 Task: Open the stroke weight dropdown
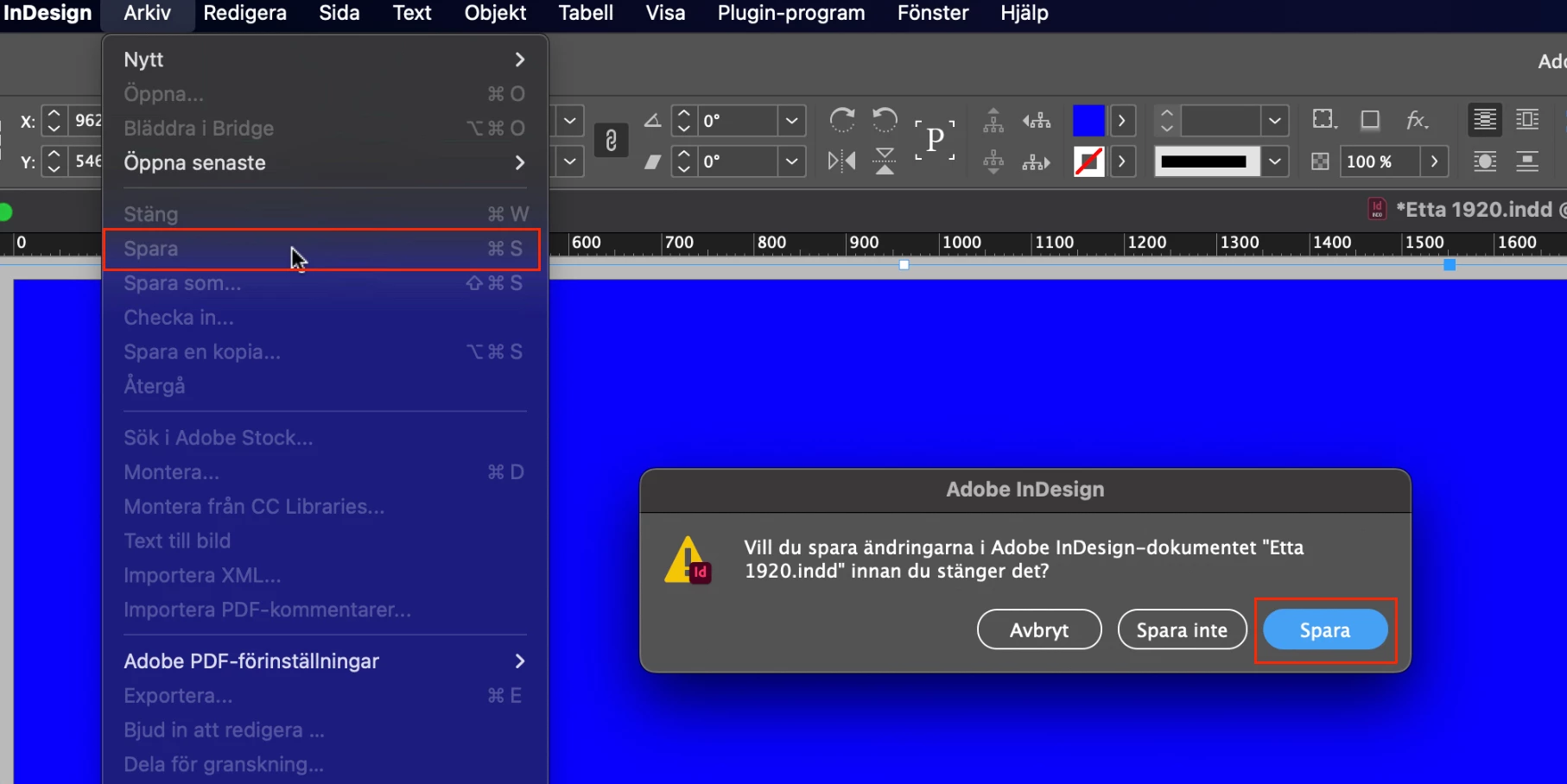pos(1274,120)
